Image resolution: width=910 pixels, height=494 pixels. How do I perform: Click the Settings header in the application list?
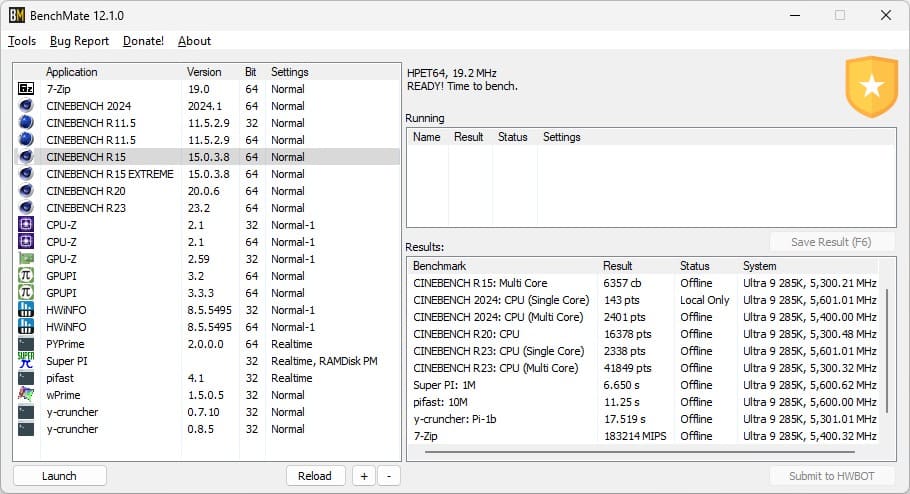point(290,72)
